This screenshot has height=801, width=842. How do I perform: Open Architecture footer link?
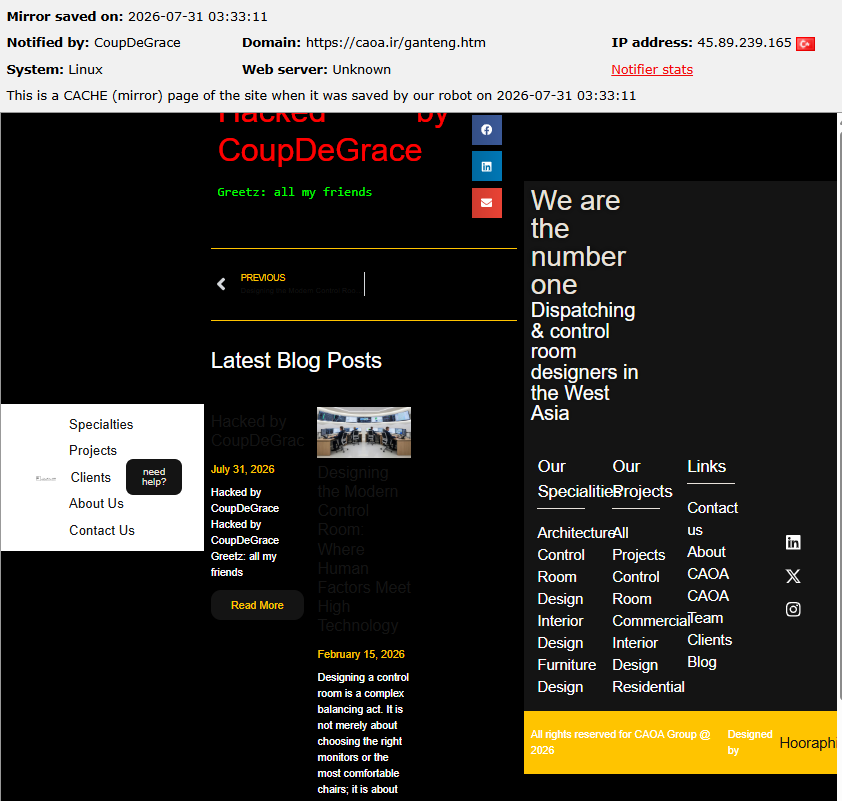pos(575,533)
